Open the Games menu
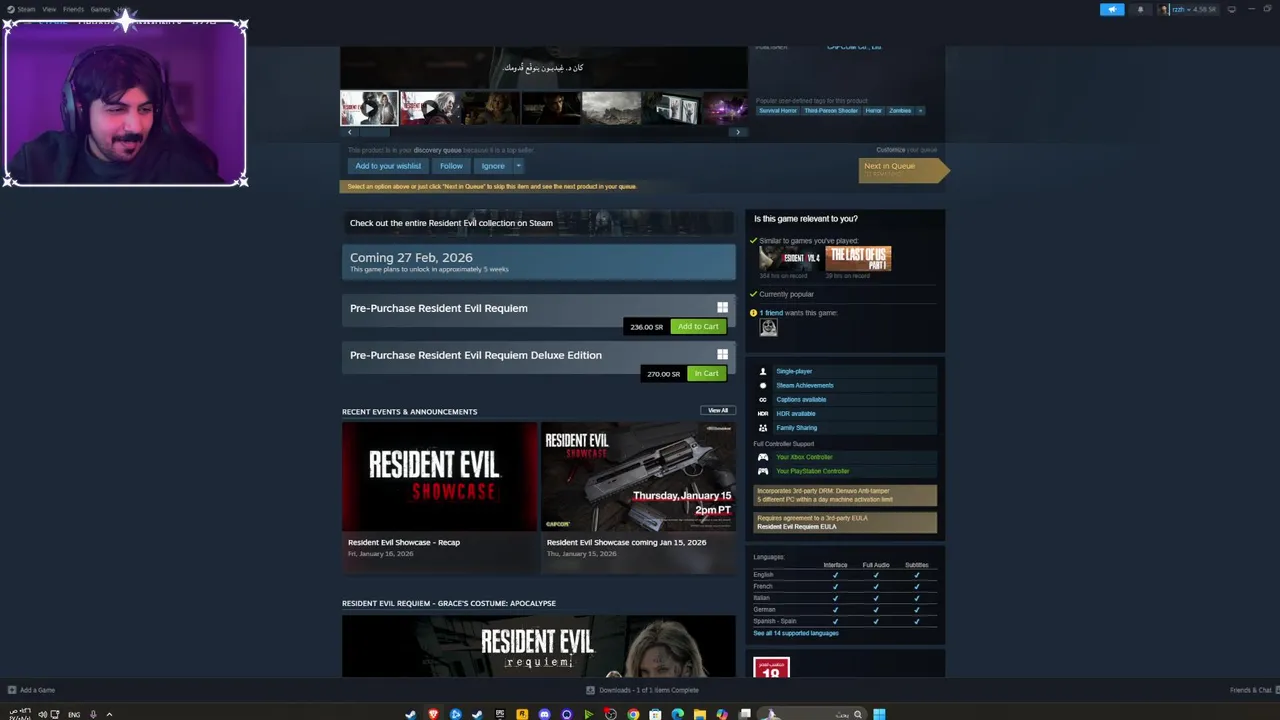Screen dimensions: 1280x720 pos(100,9)
